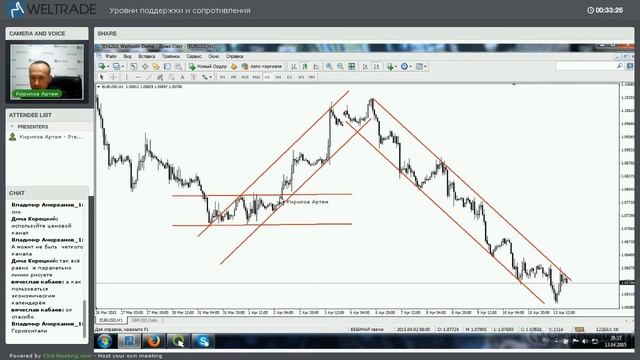The image size is (640, 360).
Task: Toggle chart shift icon
Action: click(377, 66)
